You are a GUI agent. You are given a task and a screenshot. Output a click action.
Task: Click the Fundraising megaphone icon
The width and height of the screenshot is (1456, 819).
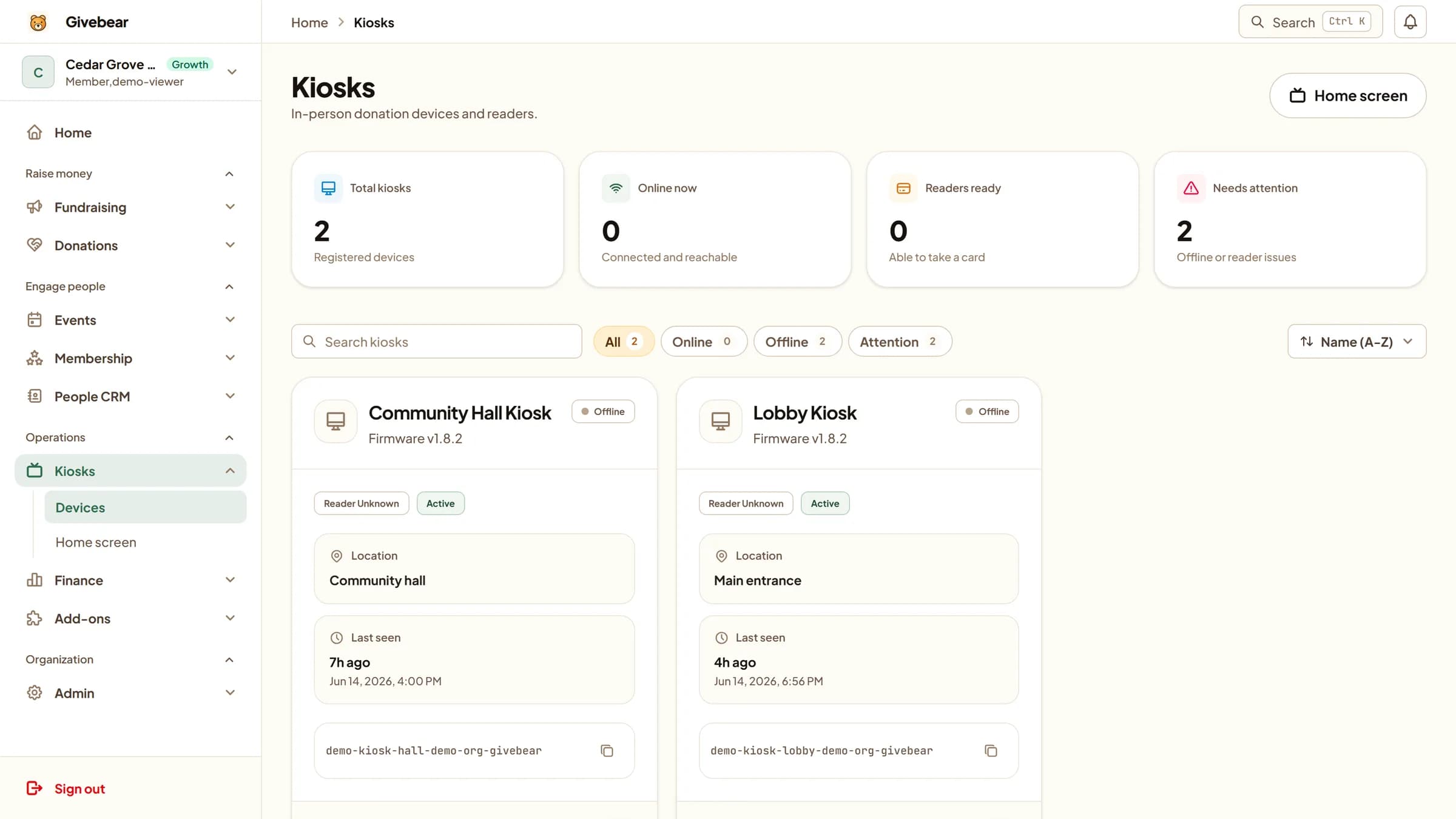coord(35,207)
